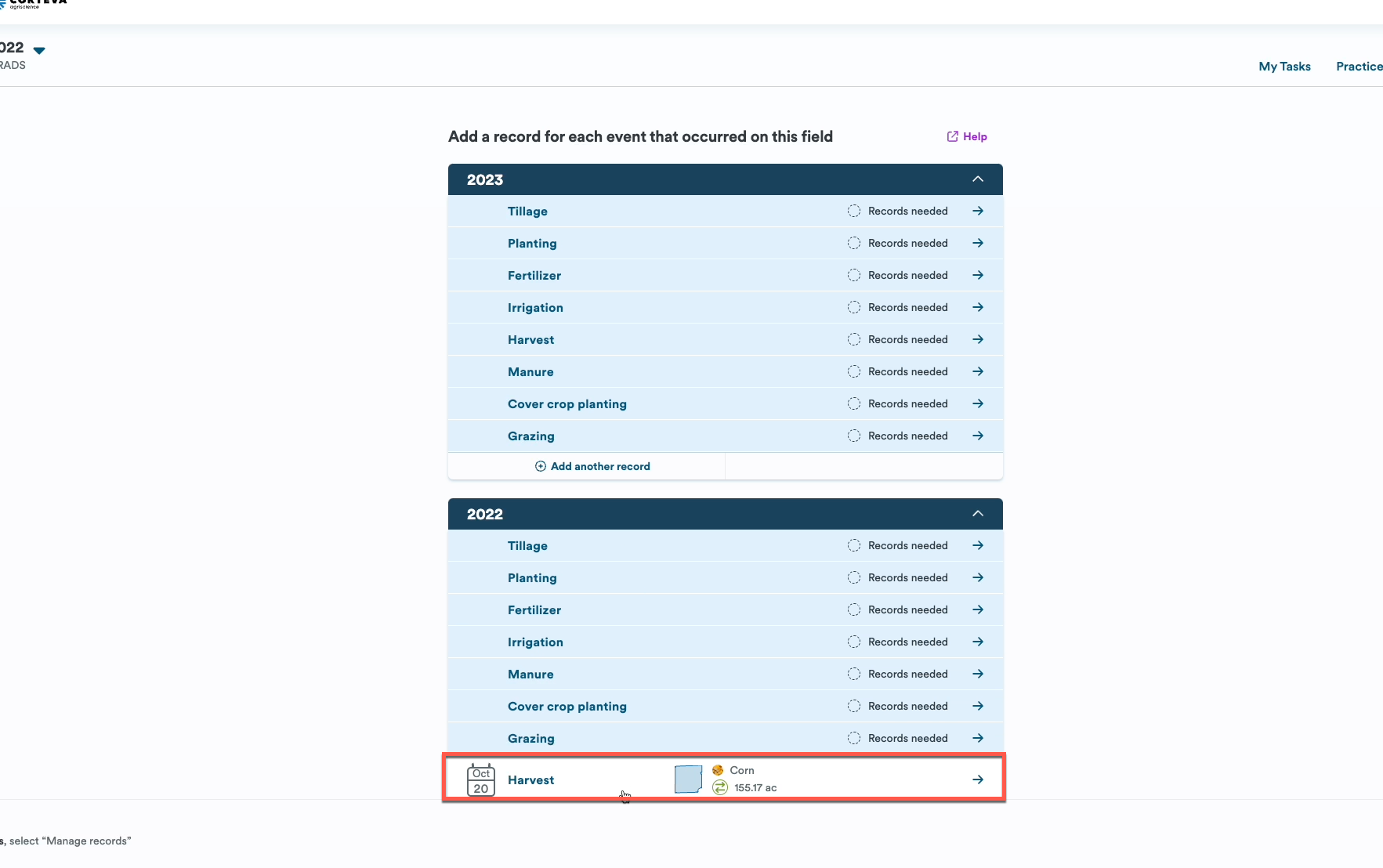
Task: Collapse the 2023 records section
Action: pyautogui.click(x=977, y=179)
